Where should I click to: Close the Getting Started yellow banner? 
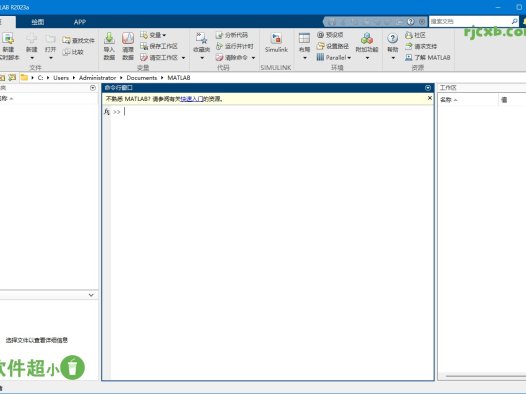pos(430,98)
